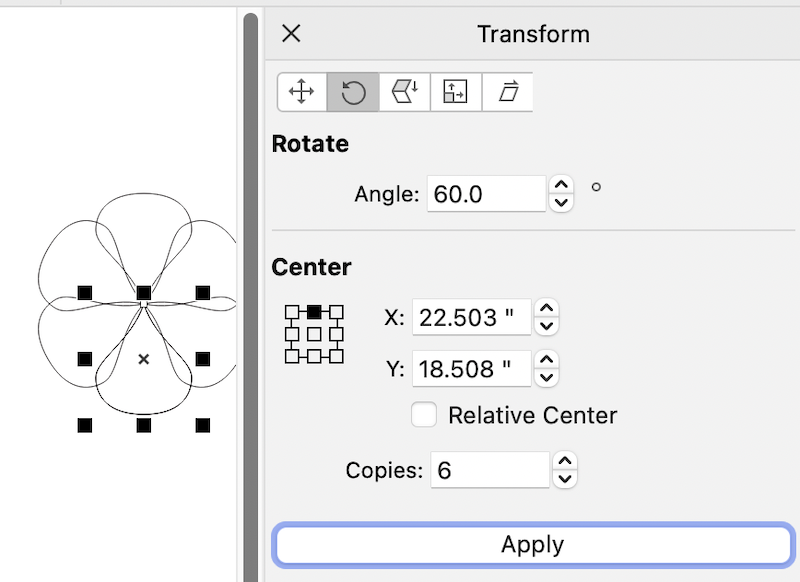Image resolution: width=800 pixels, height=582 pixels.
Task: Select the Skew transform tab icon
Action: coord(508,92)
